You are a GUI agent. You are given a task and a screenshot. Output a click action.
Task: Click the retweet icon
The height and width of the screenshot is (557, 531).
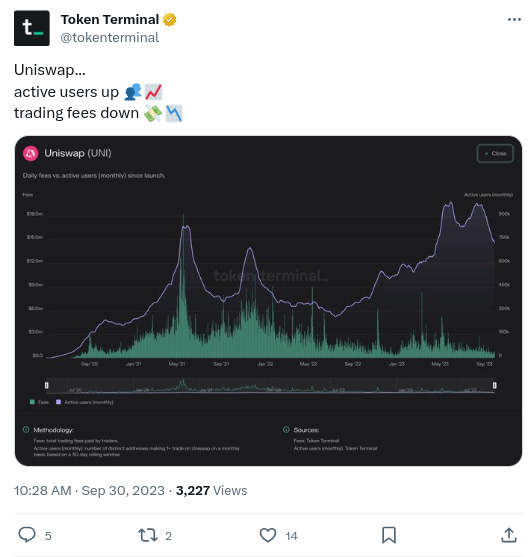[x=148, y=535]
